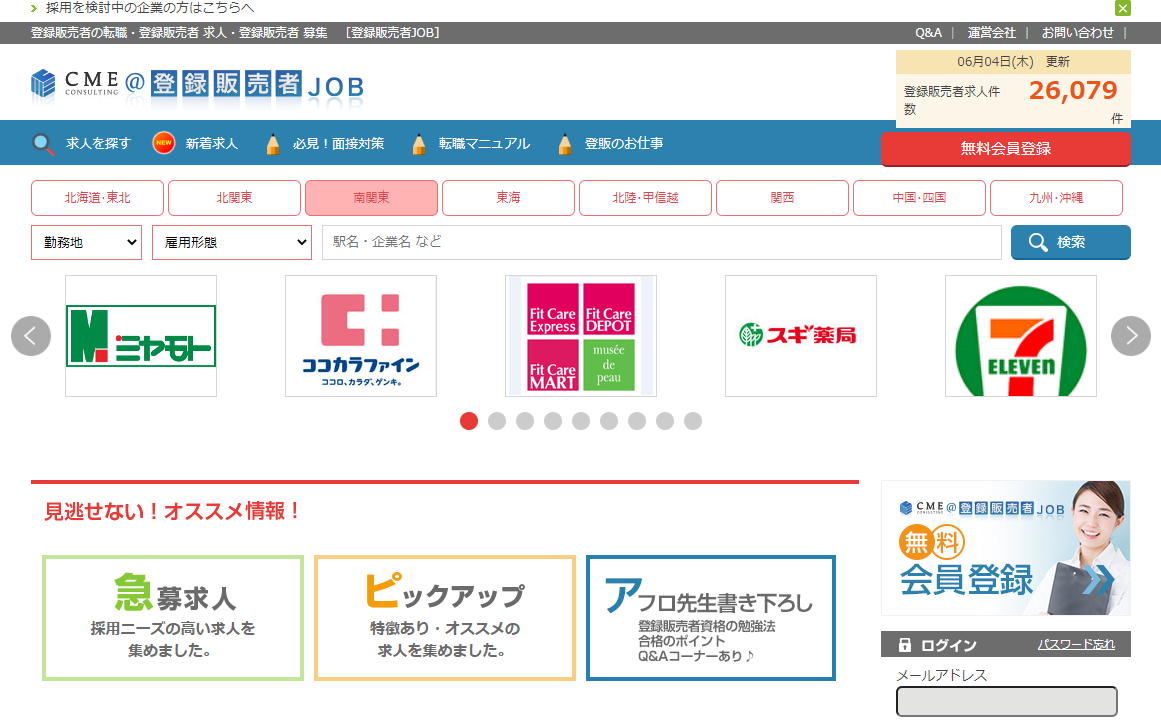Click the magnifier icon beside 求人を探す
Viewport: 1161px width, 722px height.
coord(43,144)
